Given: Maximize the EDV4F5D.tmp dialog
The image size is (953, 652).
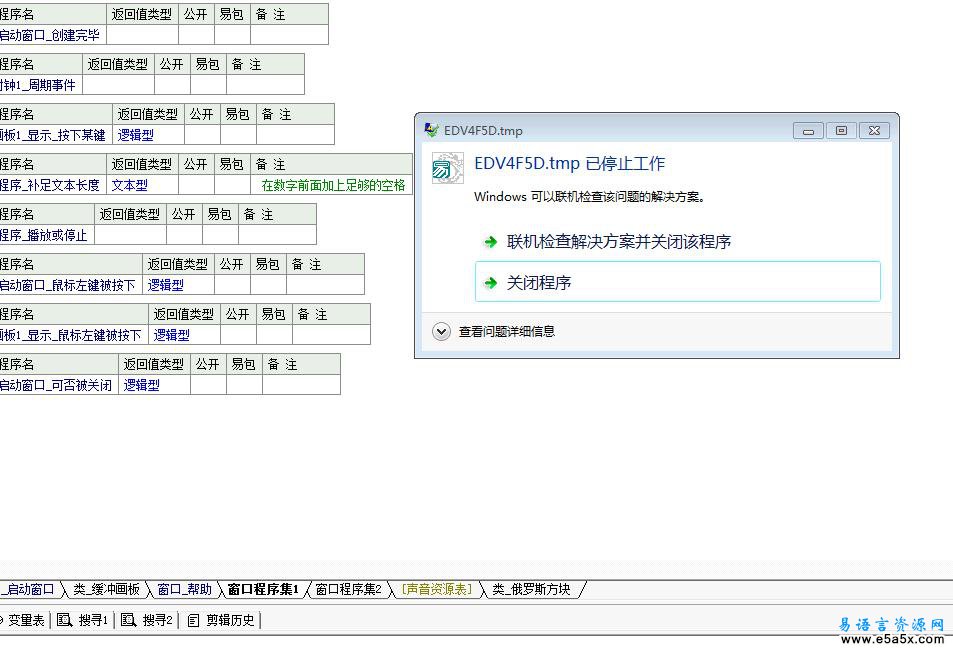Looking at the screenshot, I should tap(841, 131).
